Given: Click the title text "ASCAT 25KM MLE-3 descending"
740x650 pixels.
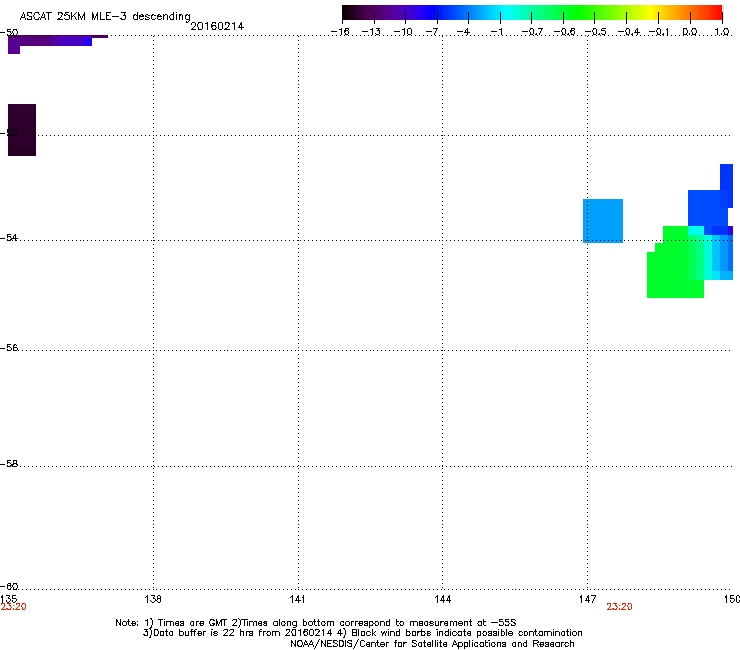Looking at the screenshot, I should (x=105, y=17).
